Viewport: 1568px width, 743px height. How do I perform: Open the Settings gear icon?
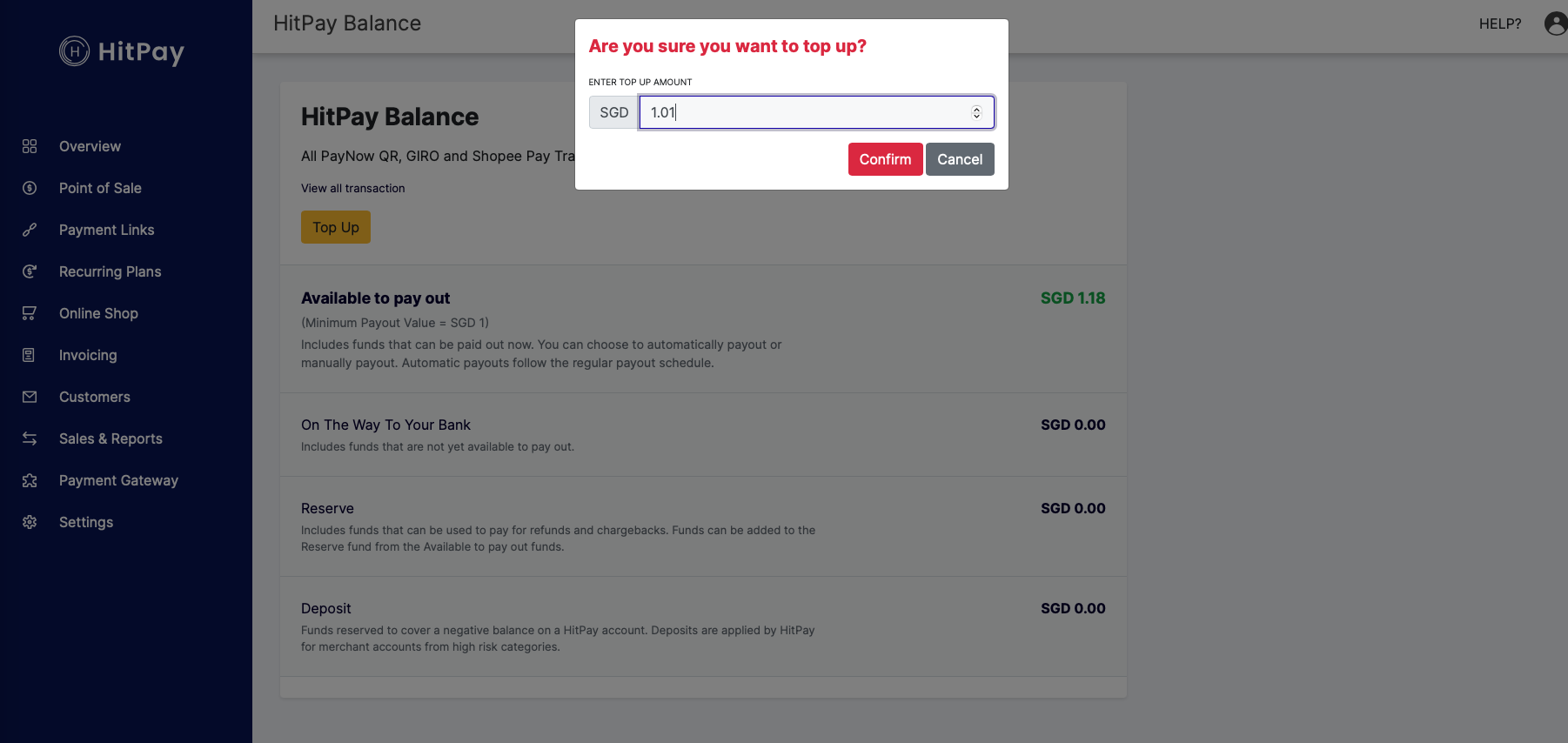point(30,522)
